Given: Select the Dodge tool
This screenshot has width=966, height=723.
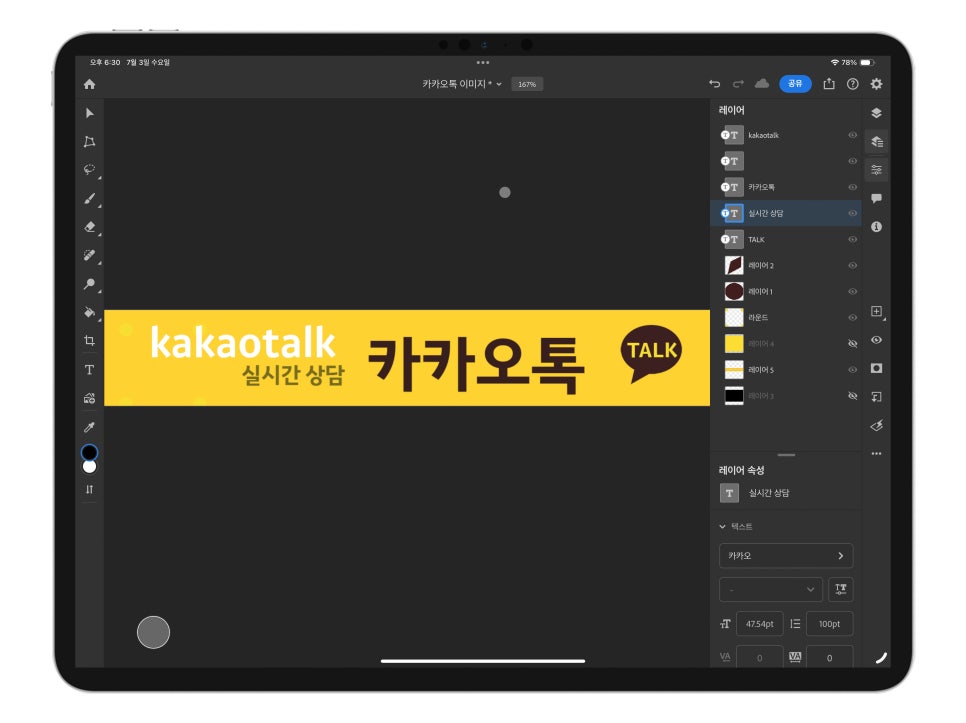Looking at the screenshot, I should pos(89,283).
